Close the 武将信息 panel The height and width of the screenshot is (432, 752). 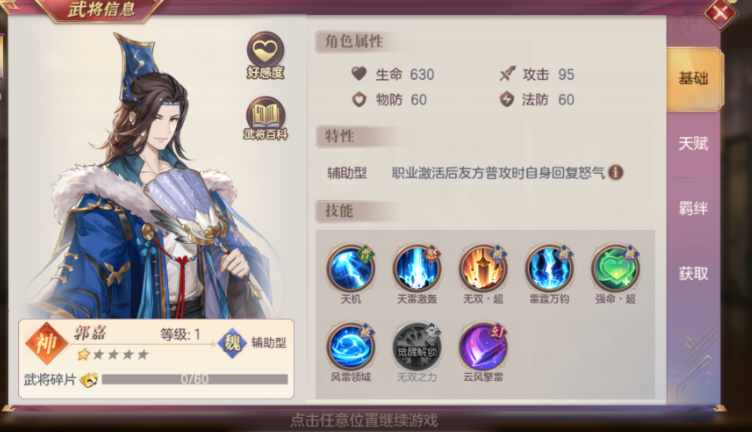click(x=720, y=13)
